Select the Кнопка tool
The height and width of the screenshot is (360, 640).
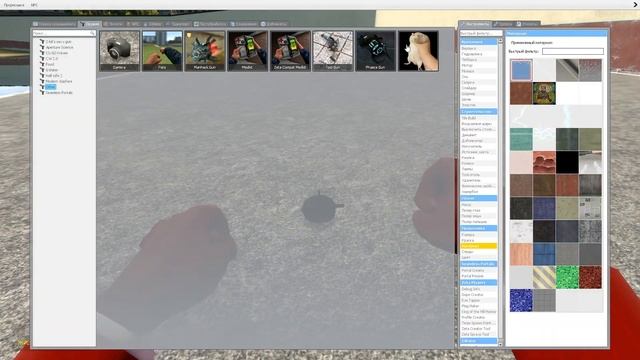click(478, 158)
